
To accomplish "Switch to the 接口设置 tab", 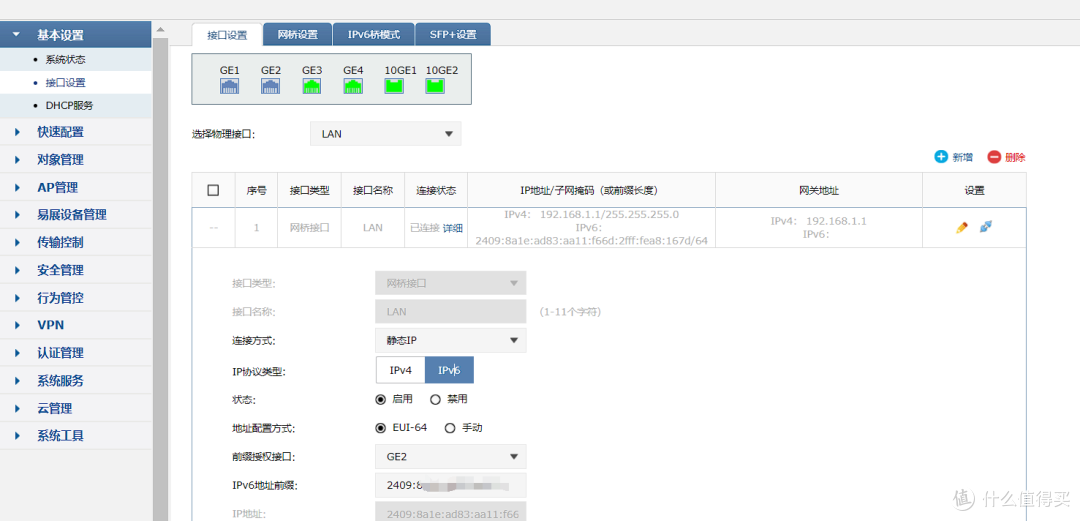I will pos(227,34).
